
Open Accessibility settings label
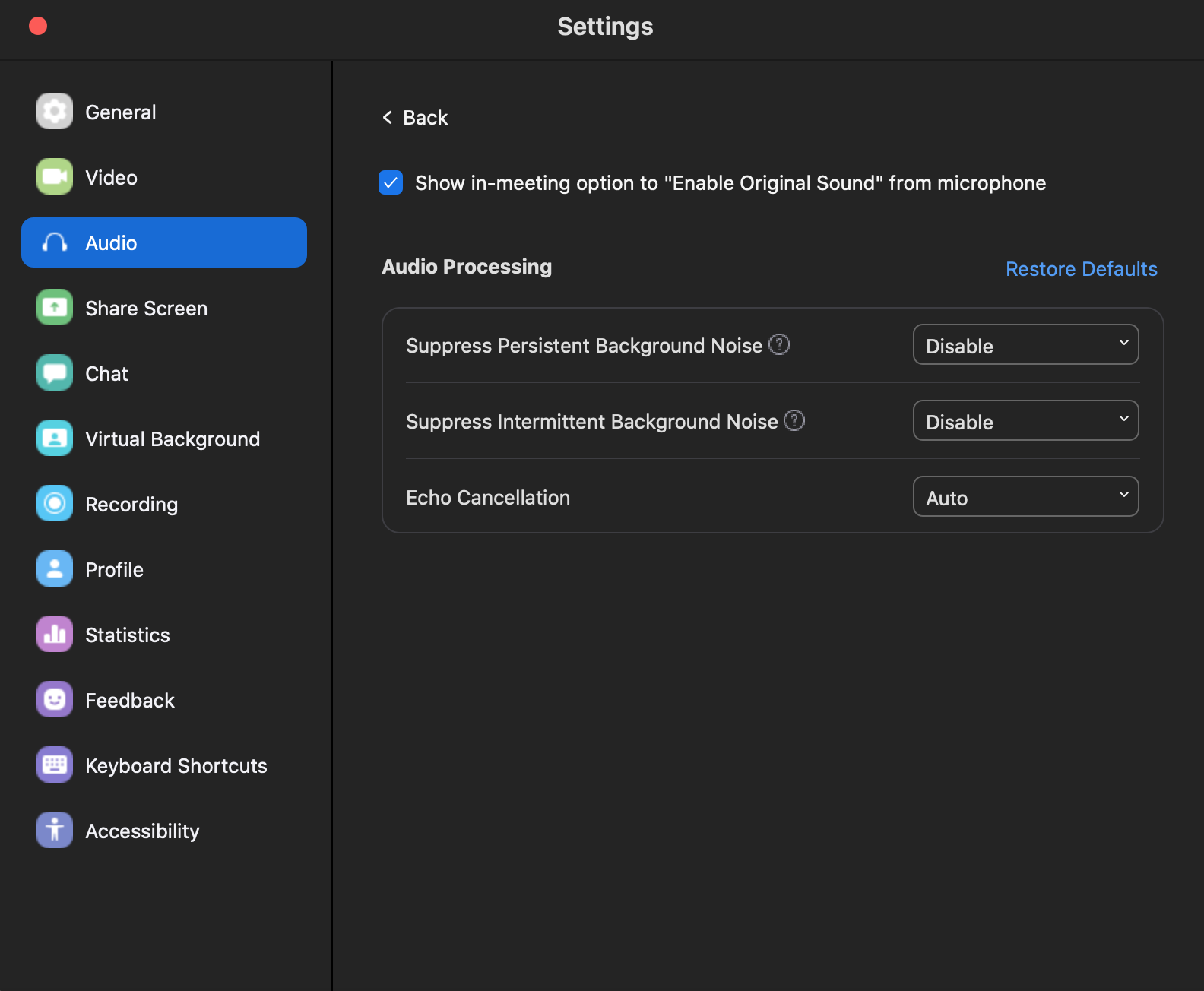142,831
